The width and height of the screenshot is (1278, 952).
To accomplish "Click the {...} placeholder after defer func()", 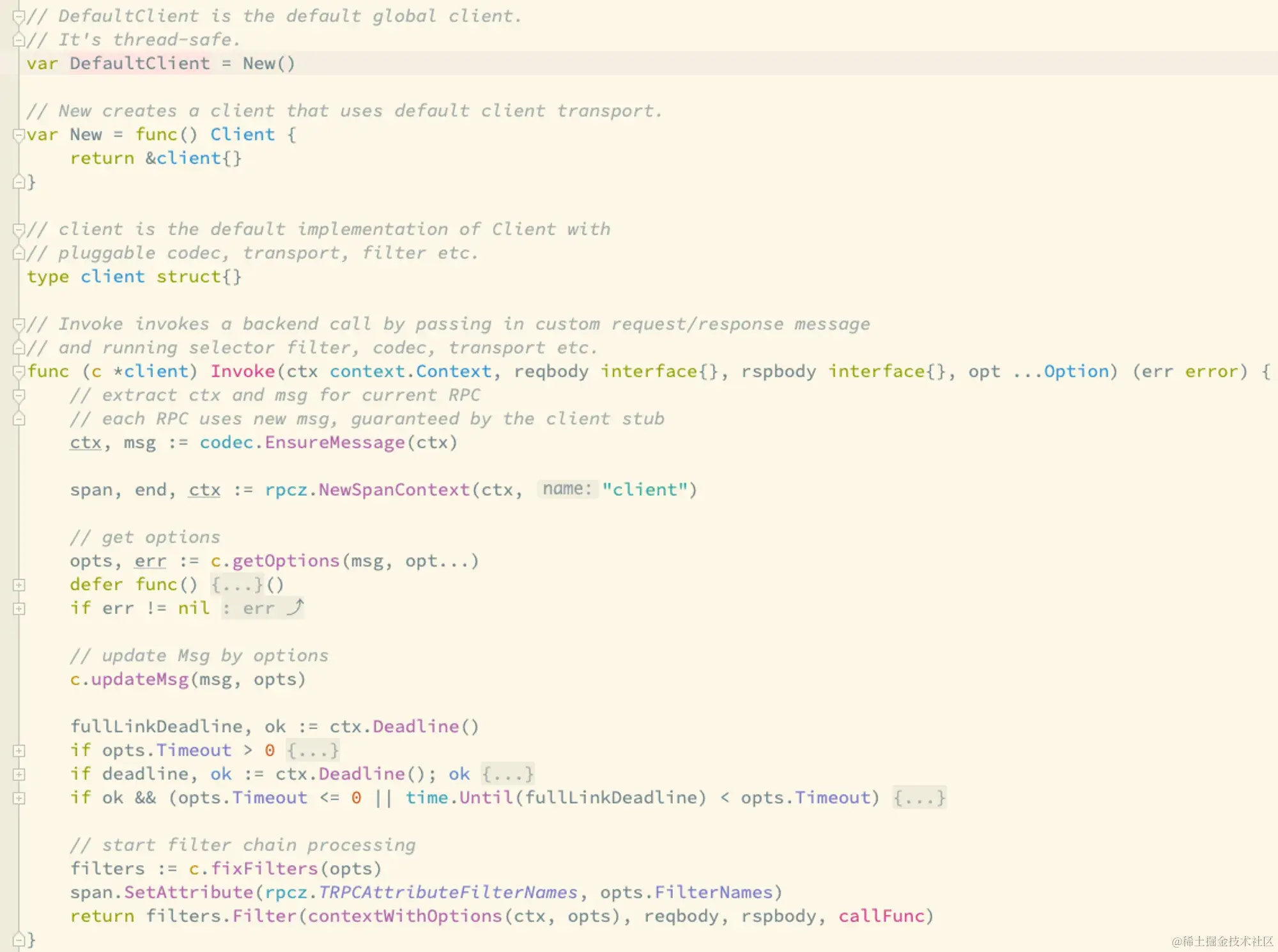I will (237, 585).
